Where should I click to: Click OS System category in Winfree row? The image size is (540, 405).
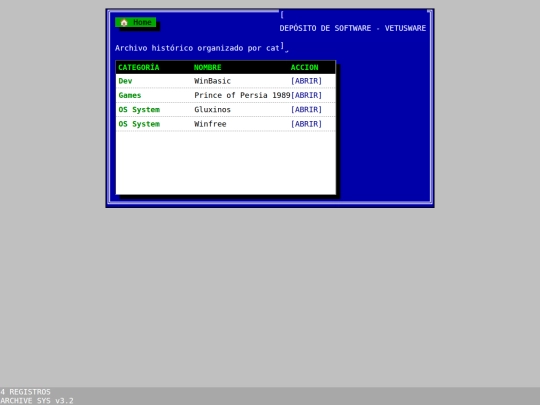pyautogui.click(x=139, y=124)
